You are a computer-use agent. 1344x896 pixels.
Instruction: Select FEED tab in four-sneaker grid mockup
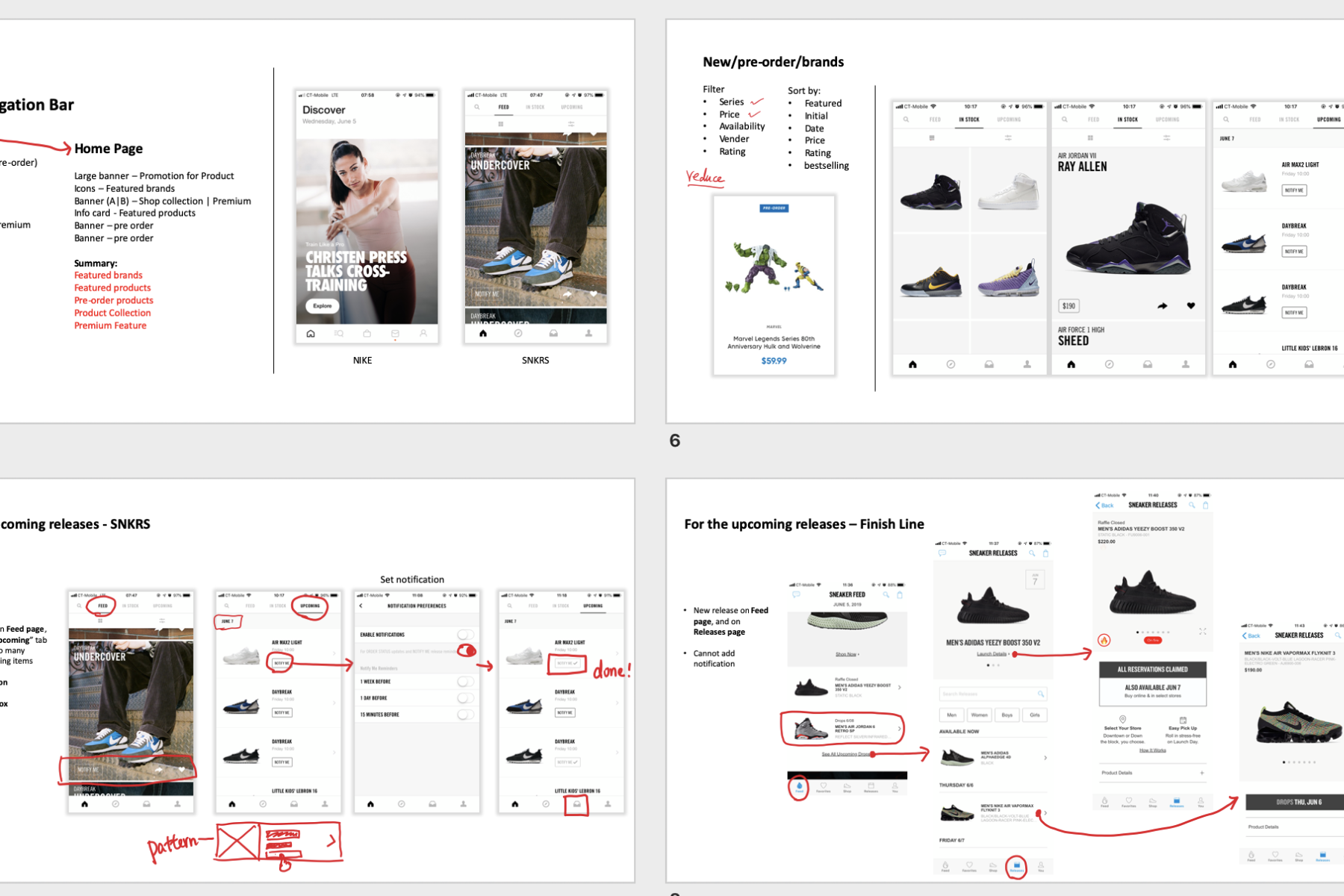935,119
